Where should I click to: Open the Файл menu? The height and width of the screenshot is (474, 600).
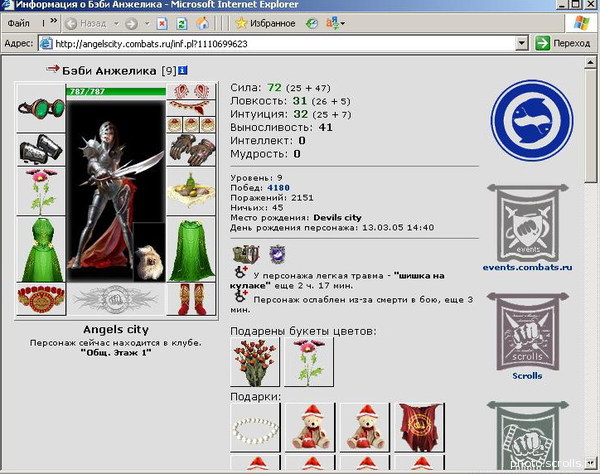click(18, 23)
